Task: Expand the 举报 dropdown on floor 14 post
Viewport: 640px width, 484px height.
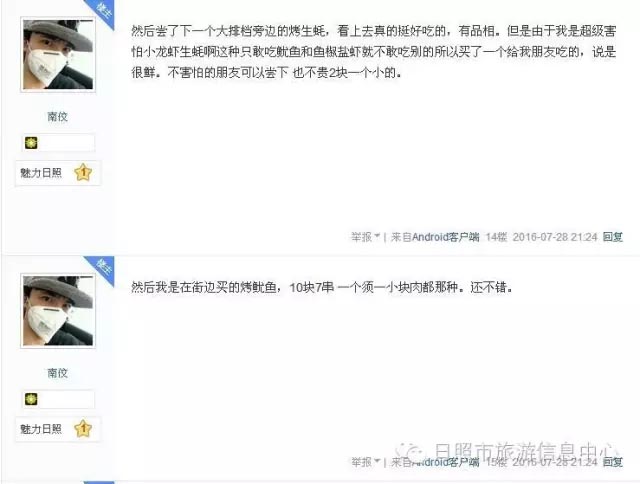Action: point(365,237)
